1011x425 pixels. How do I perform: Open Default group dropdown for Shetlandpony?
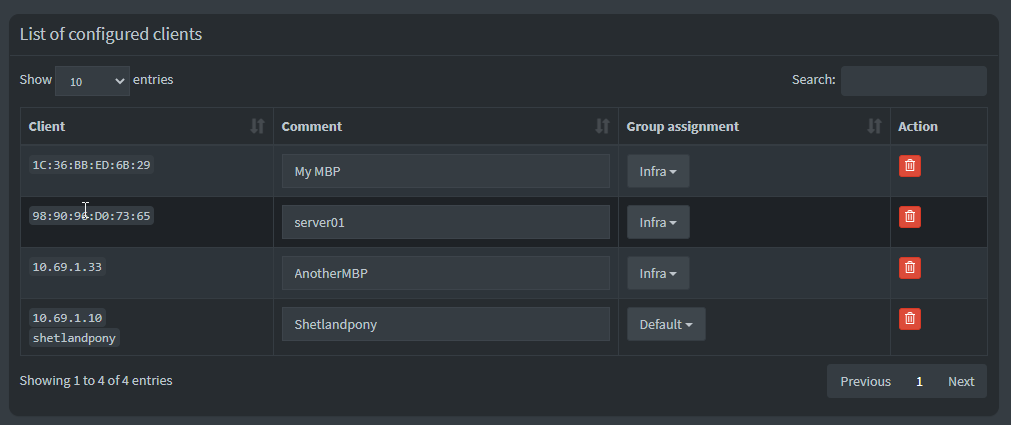(666, 324)
